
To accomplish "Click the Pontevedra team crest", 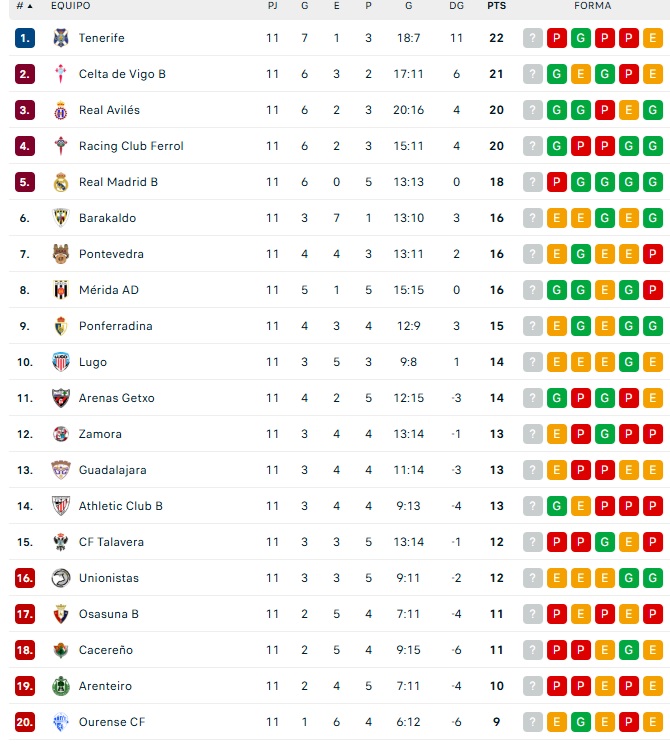I will point(61,254).
